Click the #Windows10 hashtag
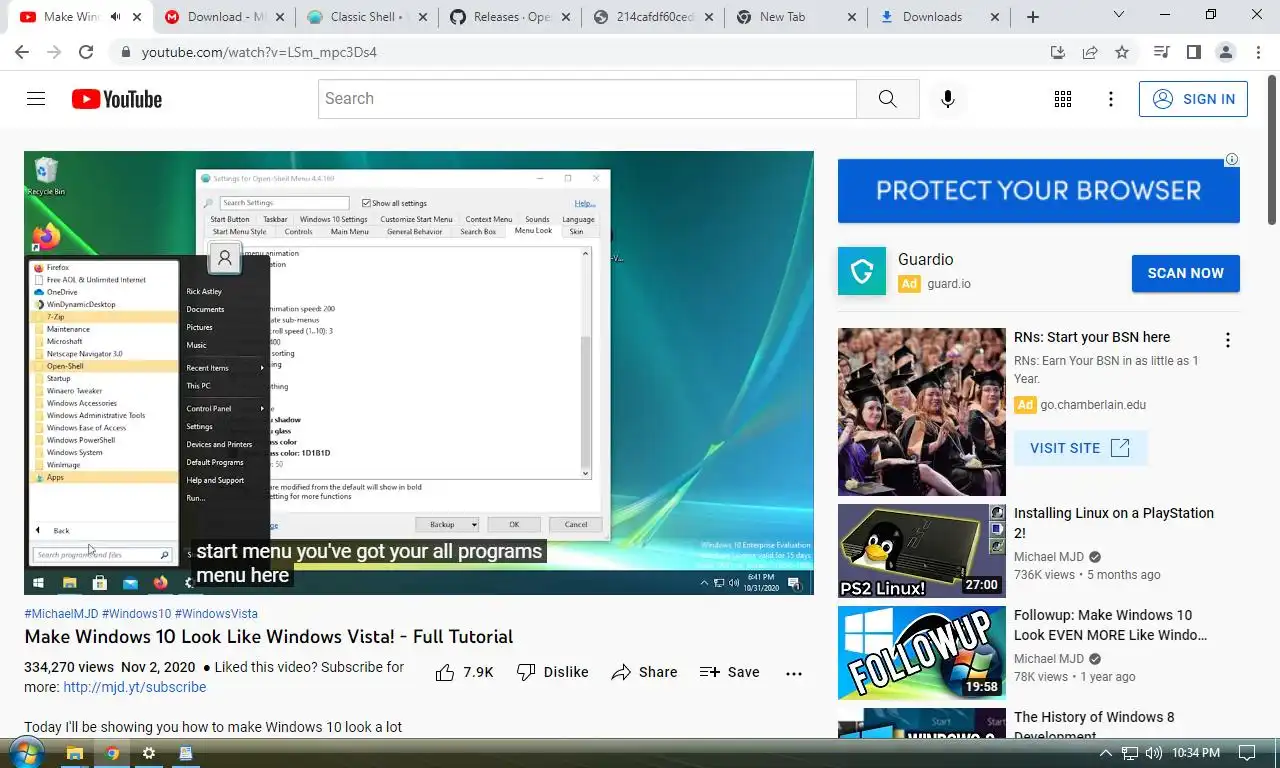This screenshot has height=768, width=1280. tap(136, 614)
